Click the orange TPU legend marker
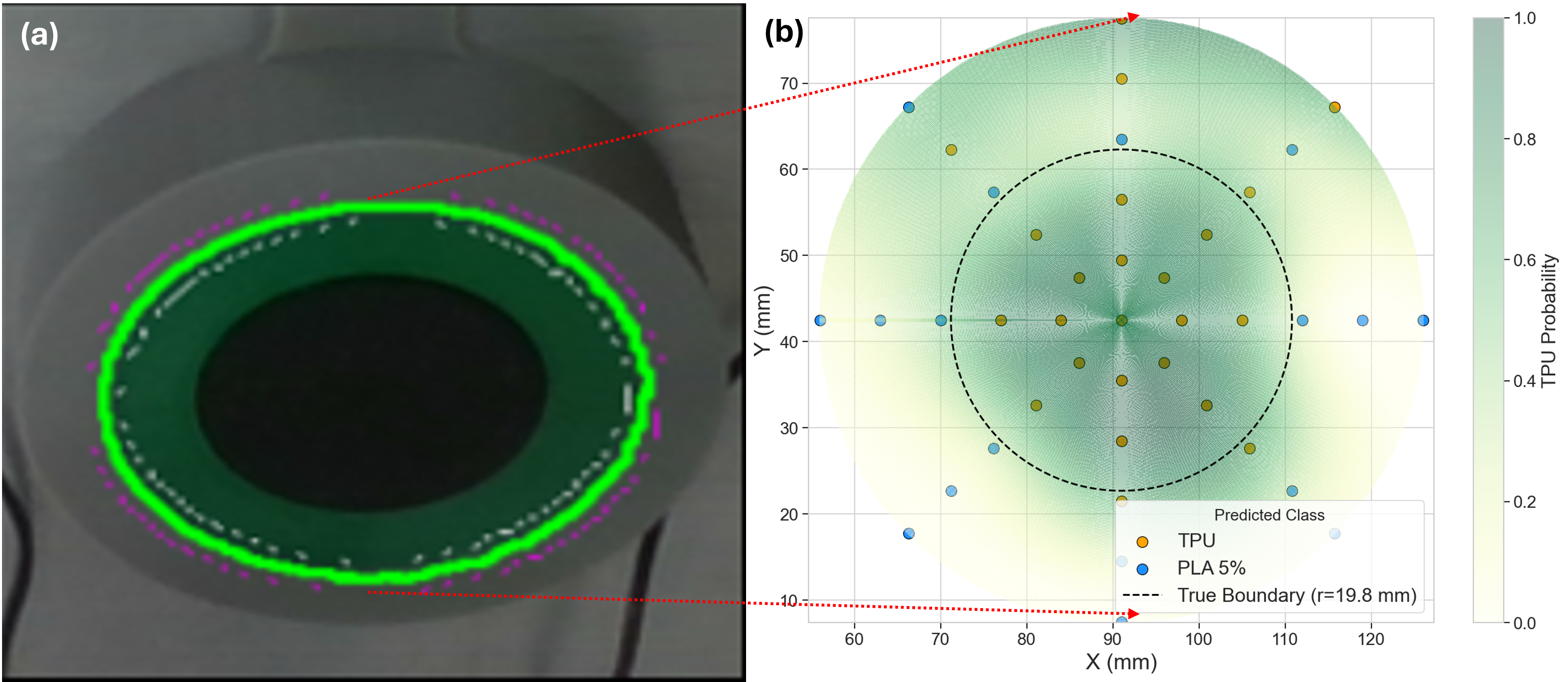 tap(1142, 542)
